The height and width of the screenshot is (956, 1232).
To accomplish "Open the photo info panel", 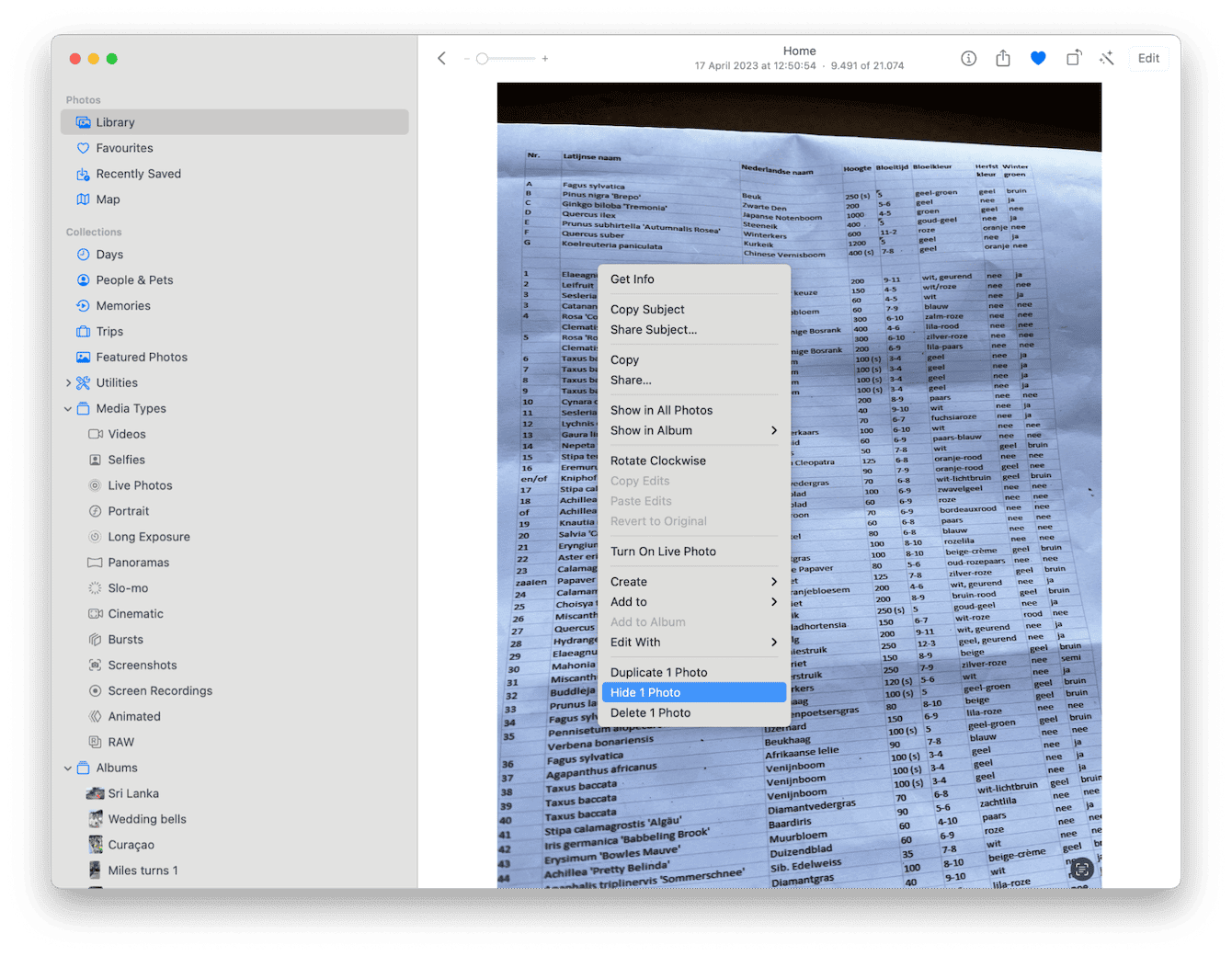I will coord(968,58).
